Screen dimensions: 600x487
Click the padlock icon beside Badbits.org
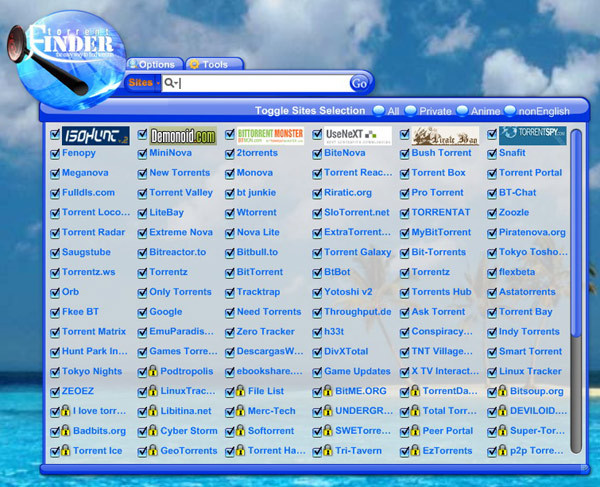click(65, 430)
